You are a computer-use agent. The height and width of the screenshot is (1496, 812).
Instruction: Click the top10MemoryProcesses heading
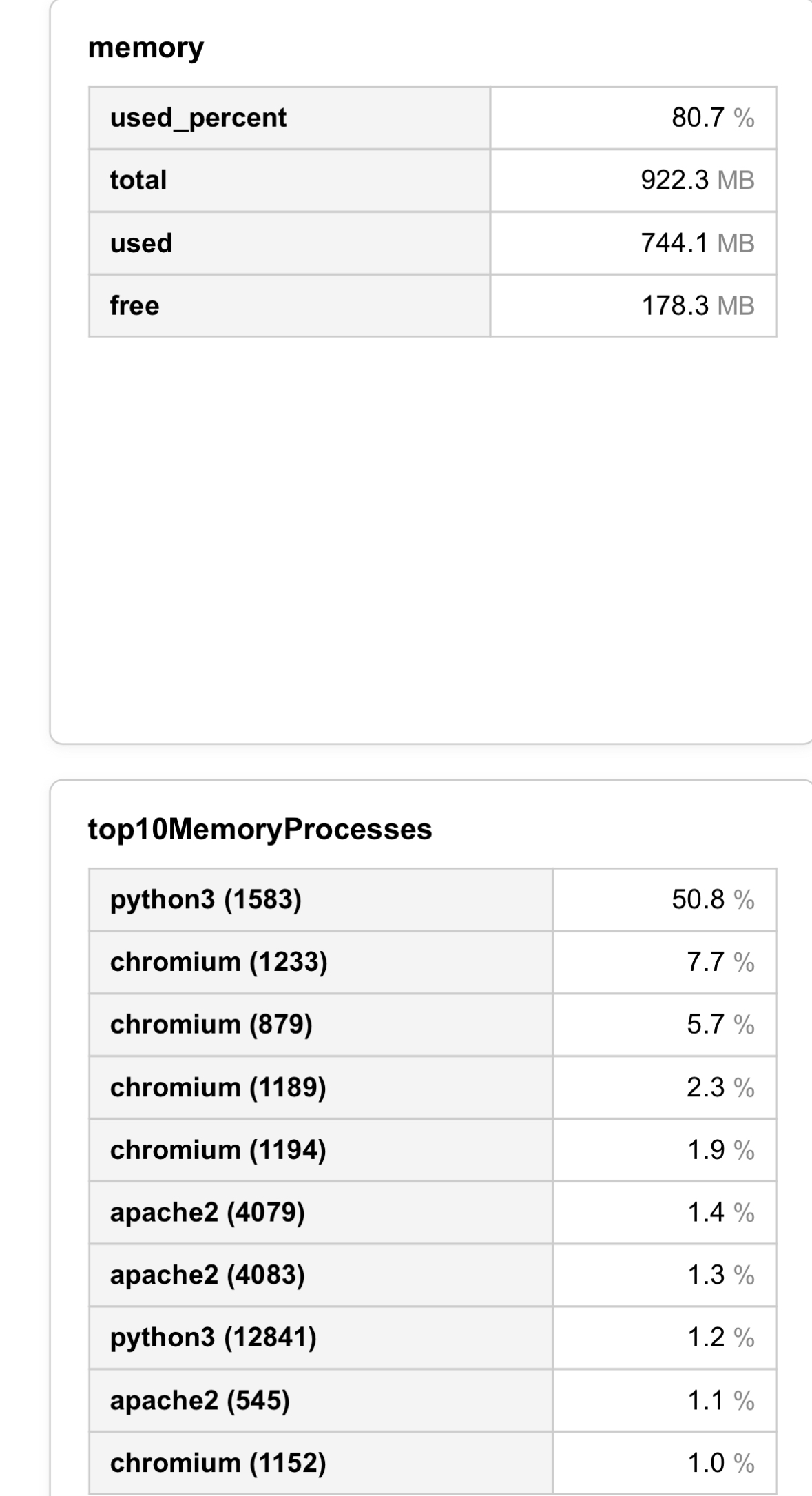(x=260, y=829)
